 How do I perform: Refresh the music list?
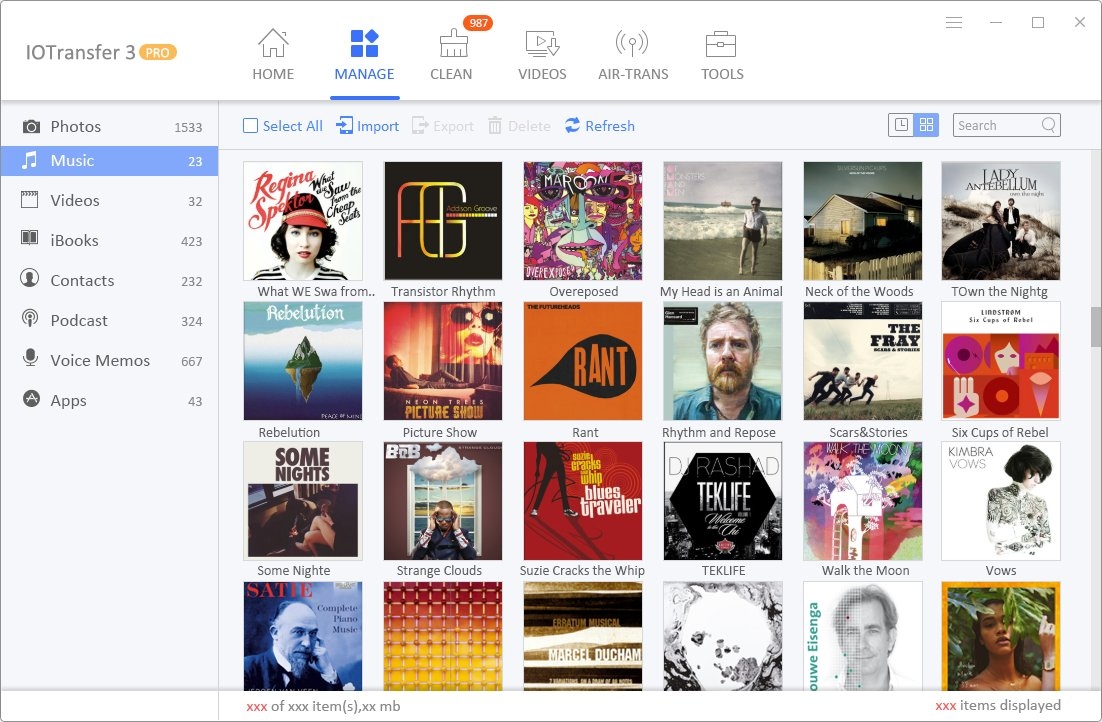pos(600,126)
